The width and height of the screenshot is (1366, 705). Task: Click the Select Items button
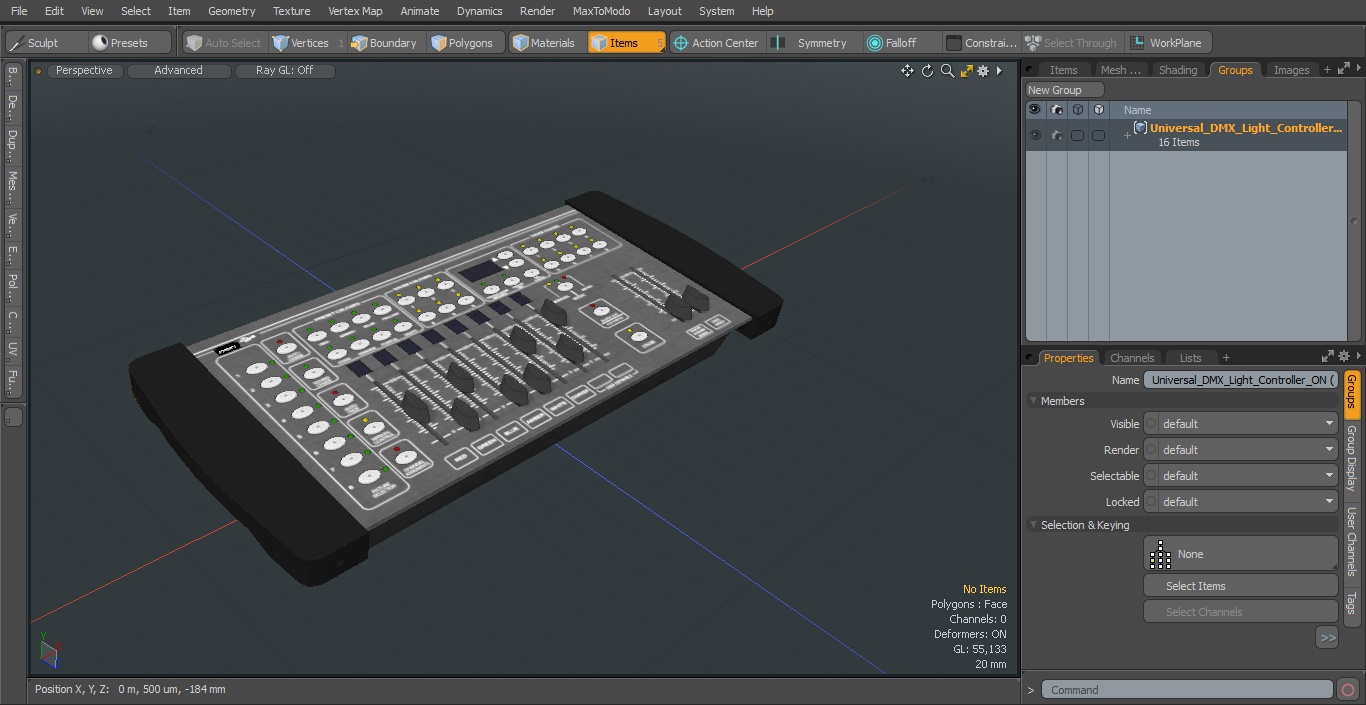click(1241, 586)
